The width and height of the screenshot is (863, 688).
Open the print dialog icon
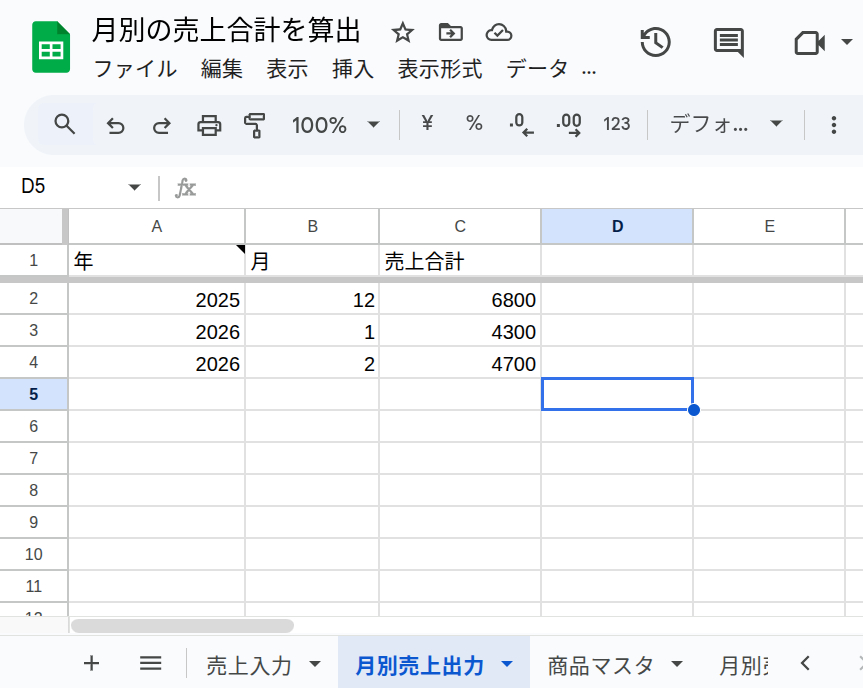point(207,124)
